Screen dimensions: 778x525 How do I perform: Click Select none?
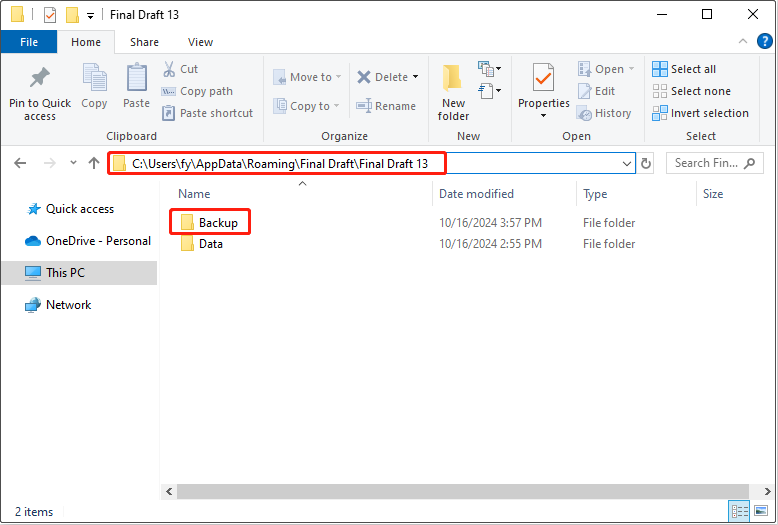point(691,91)
